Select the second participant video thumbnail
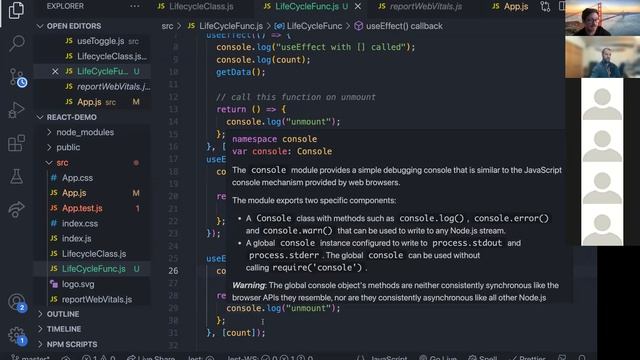This screenshot has width=640, height=360. (602, 57)
